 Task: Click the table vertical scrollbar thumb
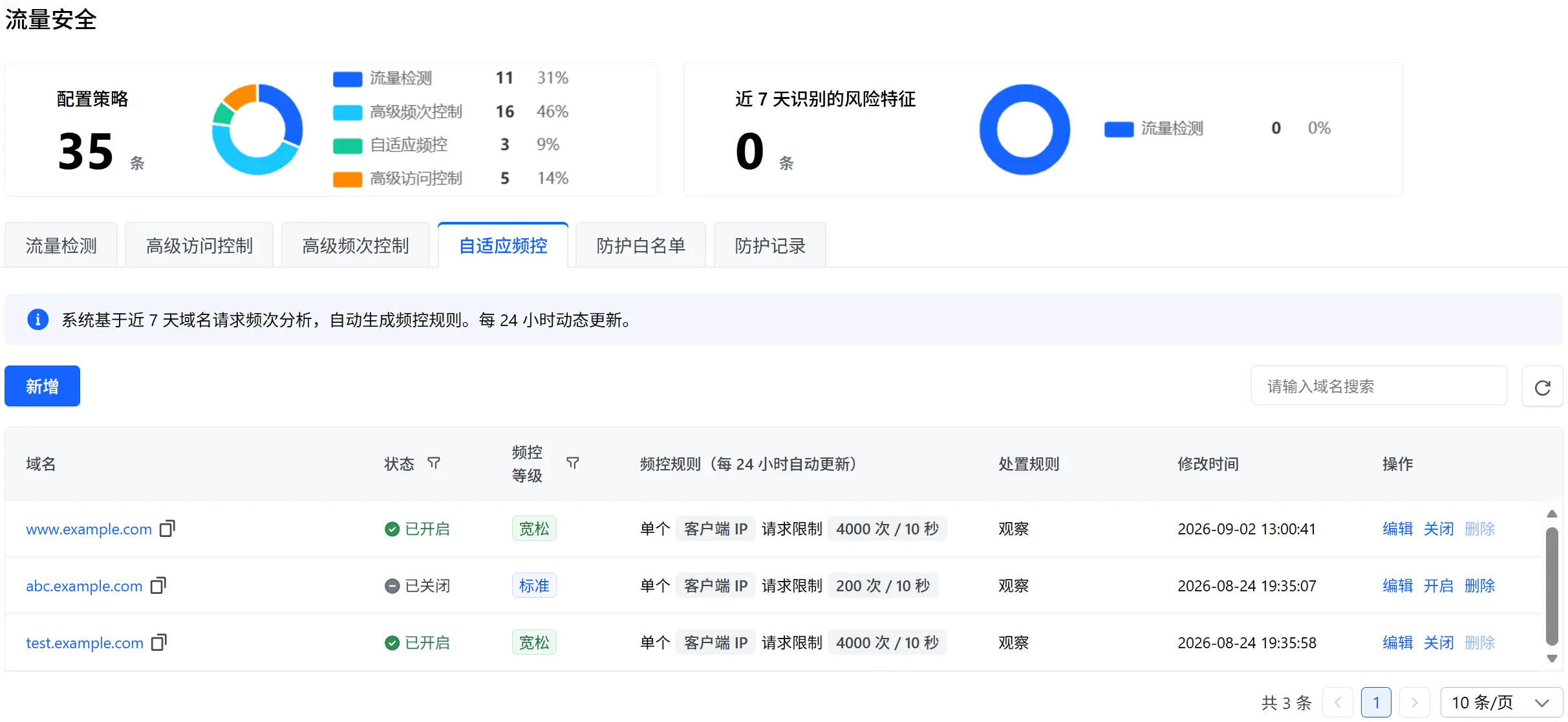click(x=1552, y=586)
